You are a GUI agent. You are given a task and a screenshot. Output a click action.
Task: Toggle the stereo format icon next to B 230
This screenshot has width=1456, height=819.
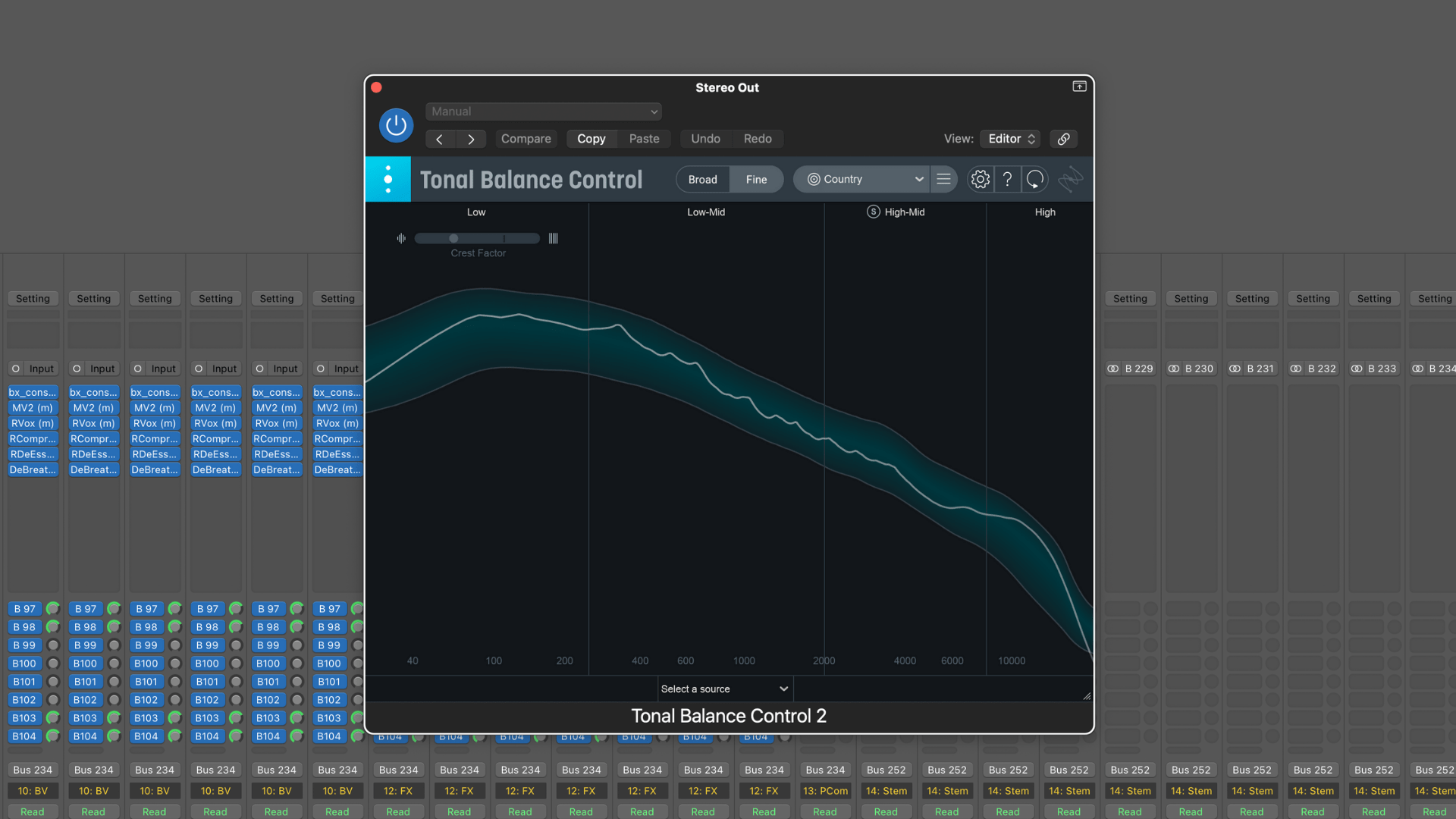(x=1174, y=369)
